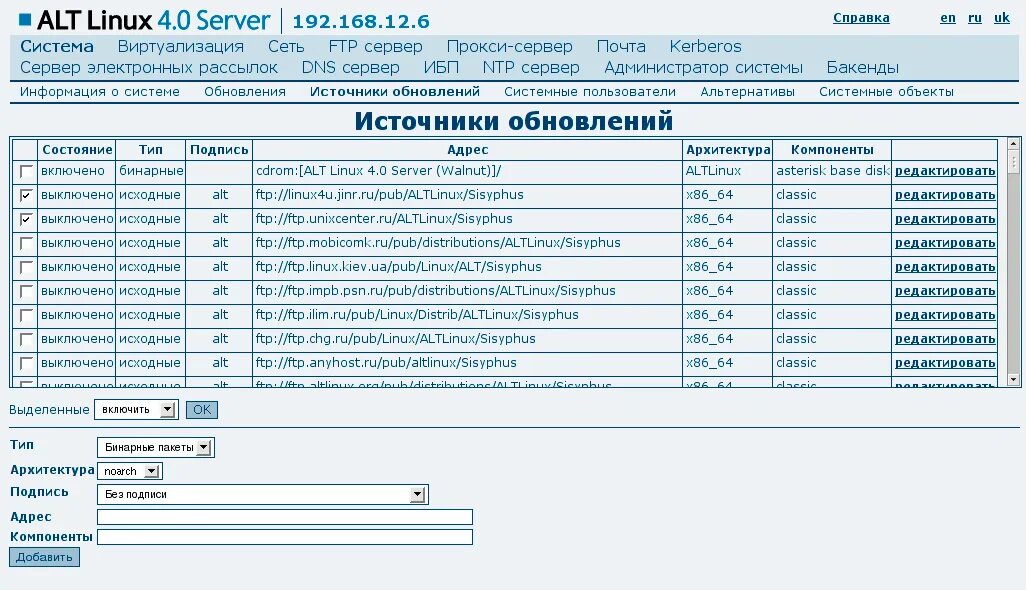The image size is (1026, 590).
Task: Open the Справка help link
Action: pyautogui.click(x=861, y=18)
